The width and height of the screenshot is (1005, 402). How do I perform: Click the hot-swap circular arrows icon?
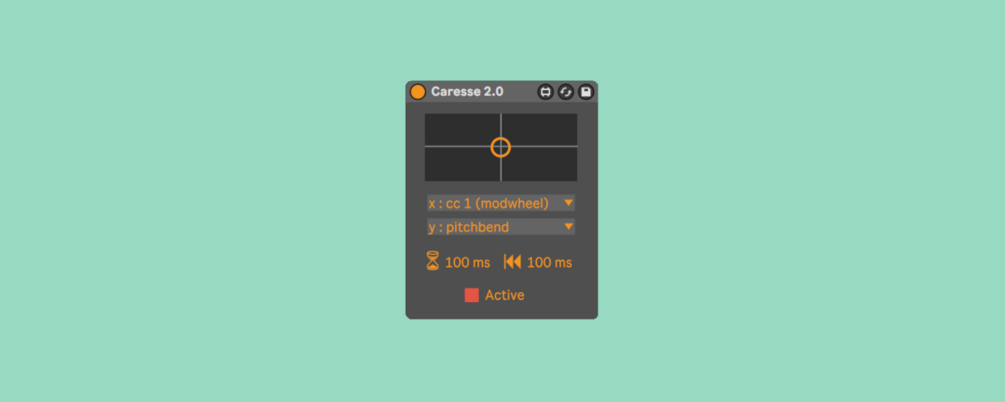click(565, 92)
